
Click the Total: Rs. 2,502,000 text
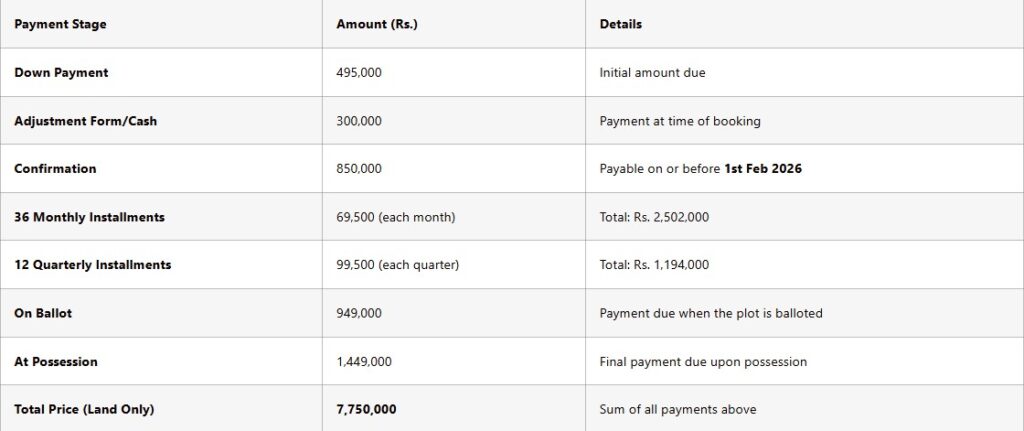(x=654, y=217)
